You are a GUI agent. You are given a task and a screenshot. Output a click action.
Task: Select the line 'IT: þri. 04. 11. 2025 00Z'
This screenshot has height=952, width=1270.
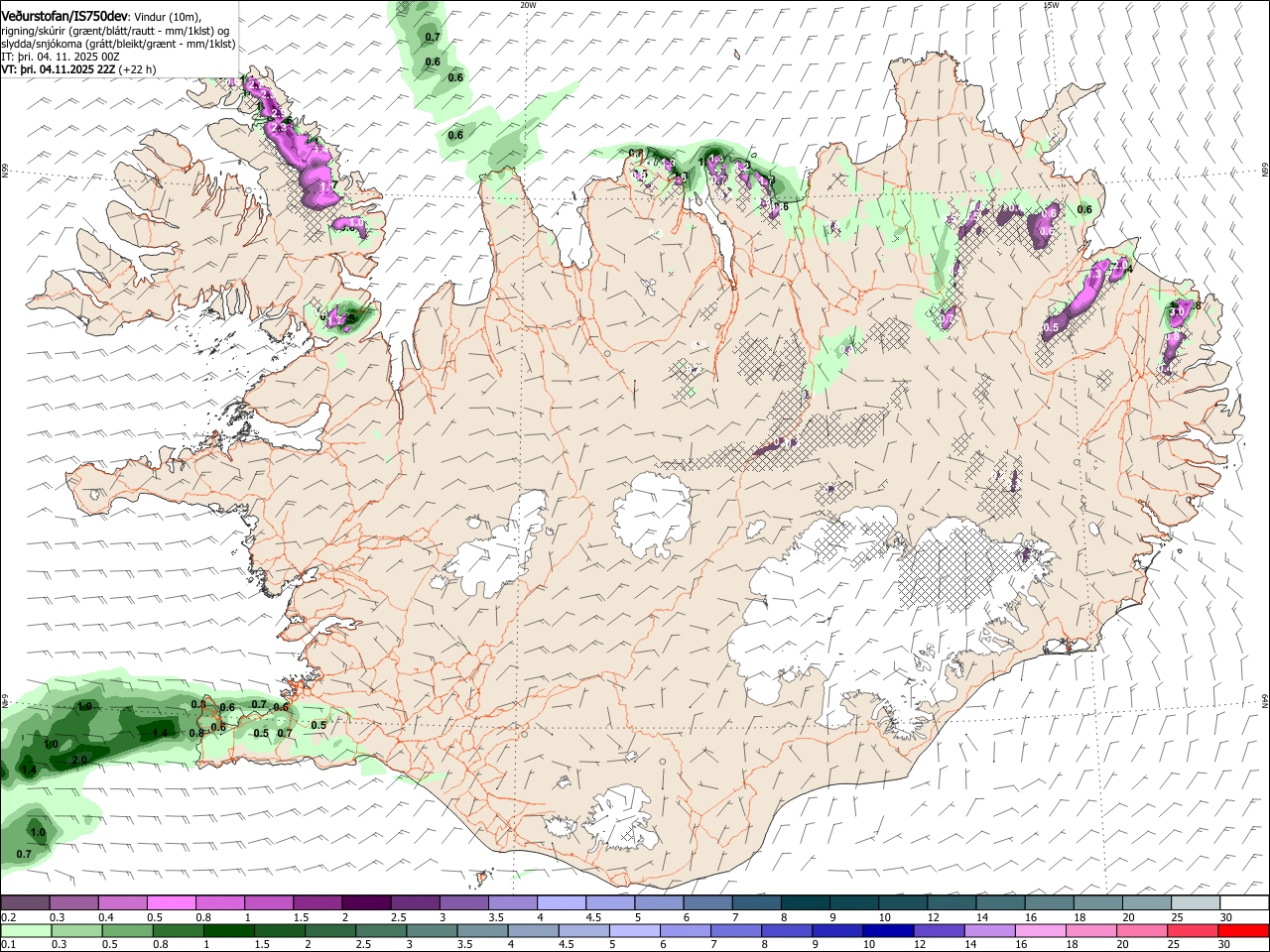coord(61,58)
